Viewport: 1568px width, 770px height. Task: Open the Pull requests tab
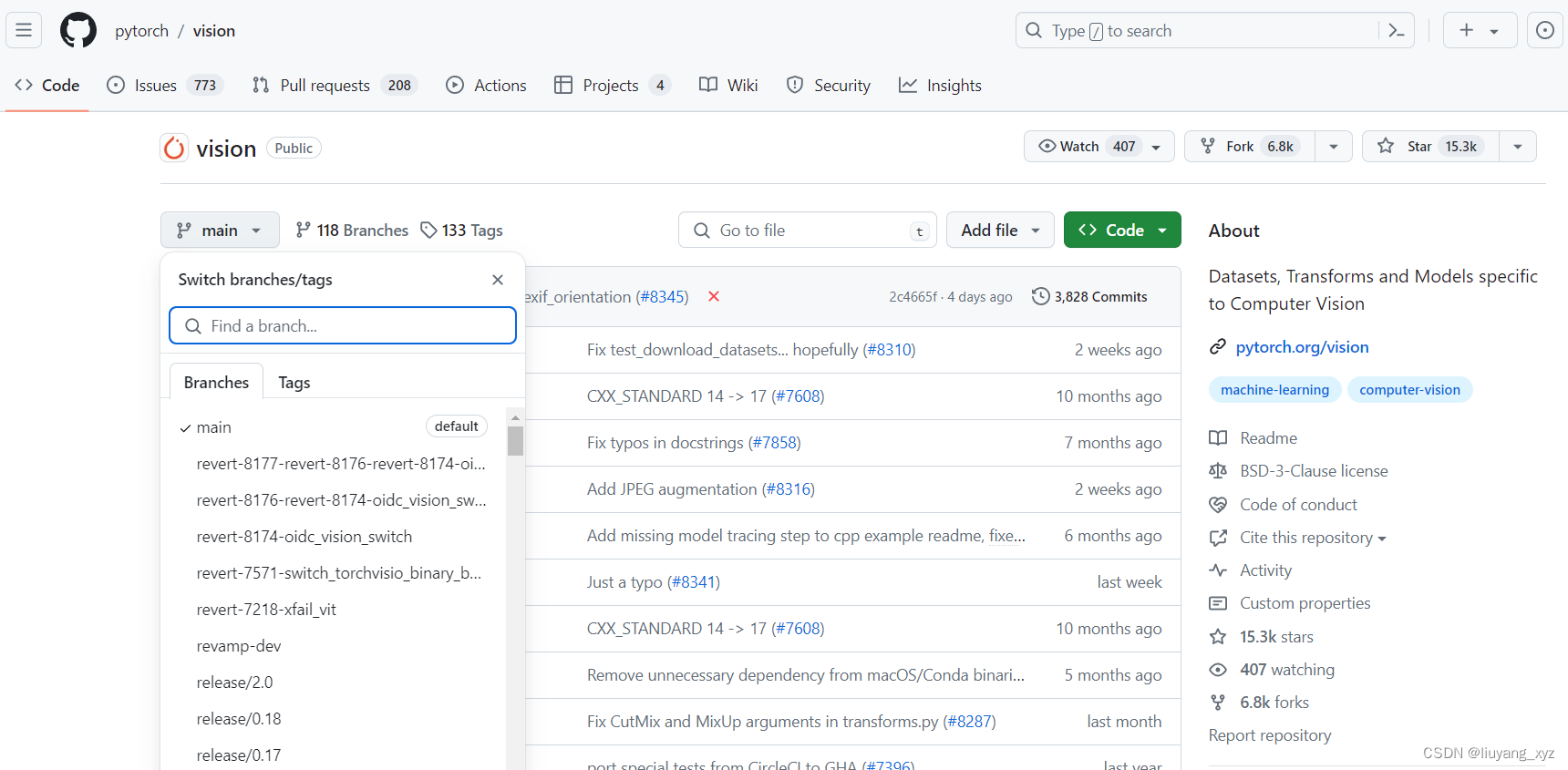point(335,85)
